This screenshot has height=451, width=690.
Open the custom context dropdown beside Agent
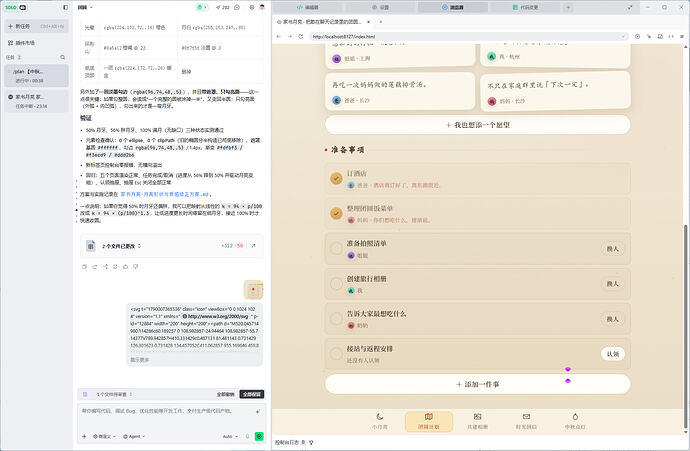[105, 436]
